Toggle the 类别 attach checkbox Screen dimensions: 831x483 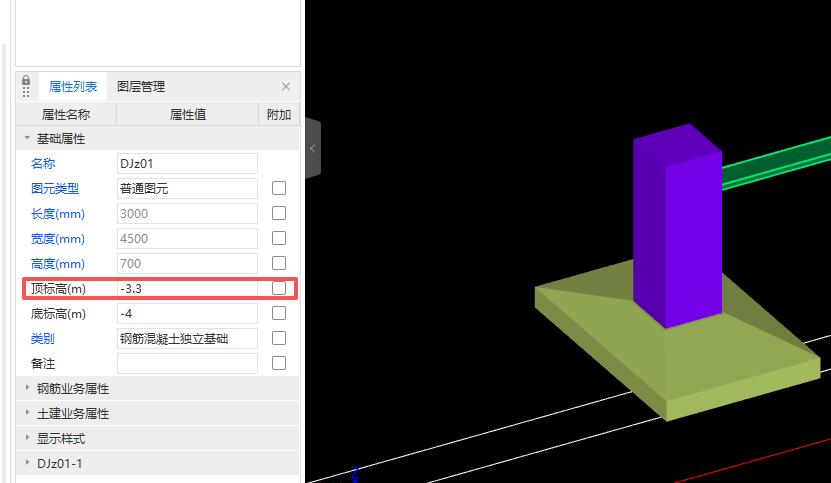pos(279,338)
